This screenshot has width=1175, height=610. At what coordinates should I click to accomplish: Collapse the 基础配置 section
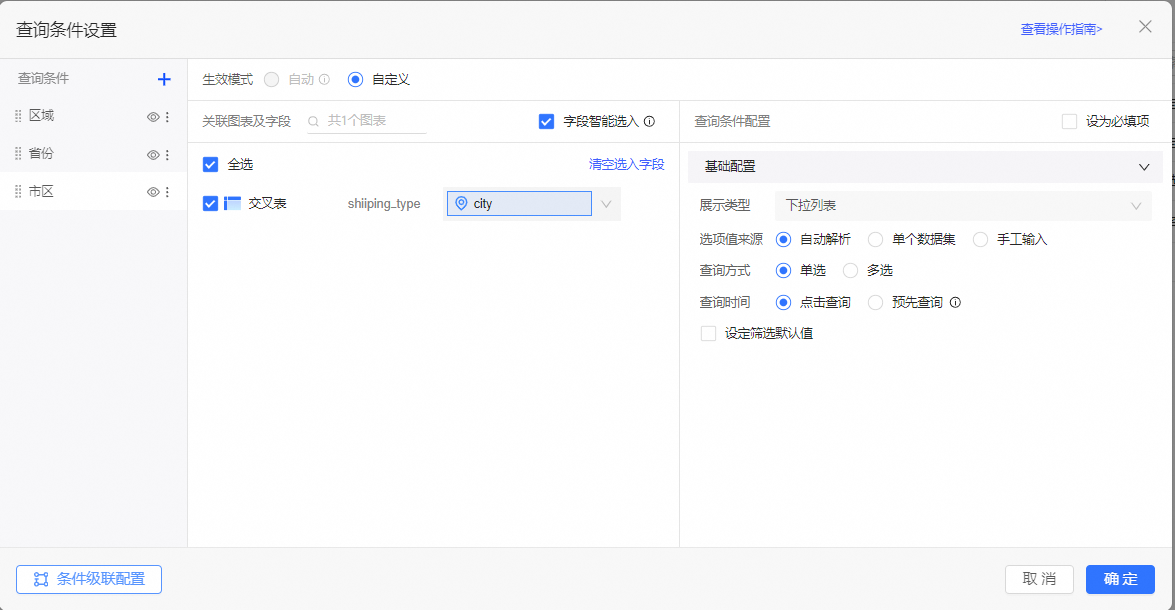pyautogui.click(x=1144, y=167)
